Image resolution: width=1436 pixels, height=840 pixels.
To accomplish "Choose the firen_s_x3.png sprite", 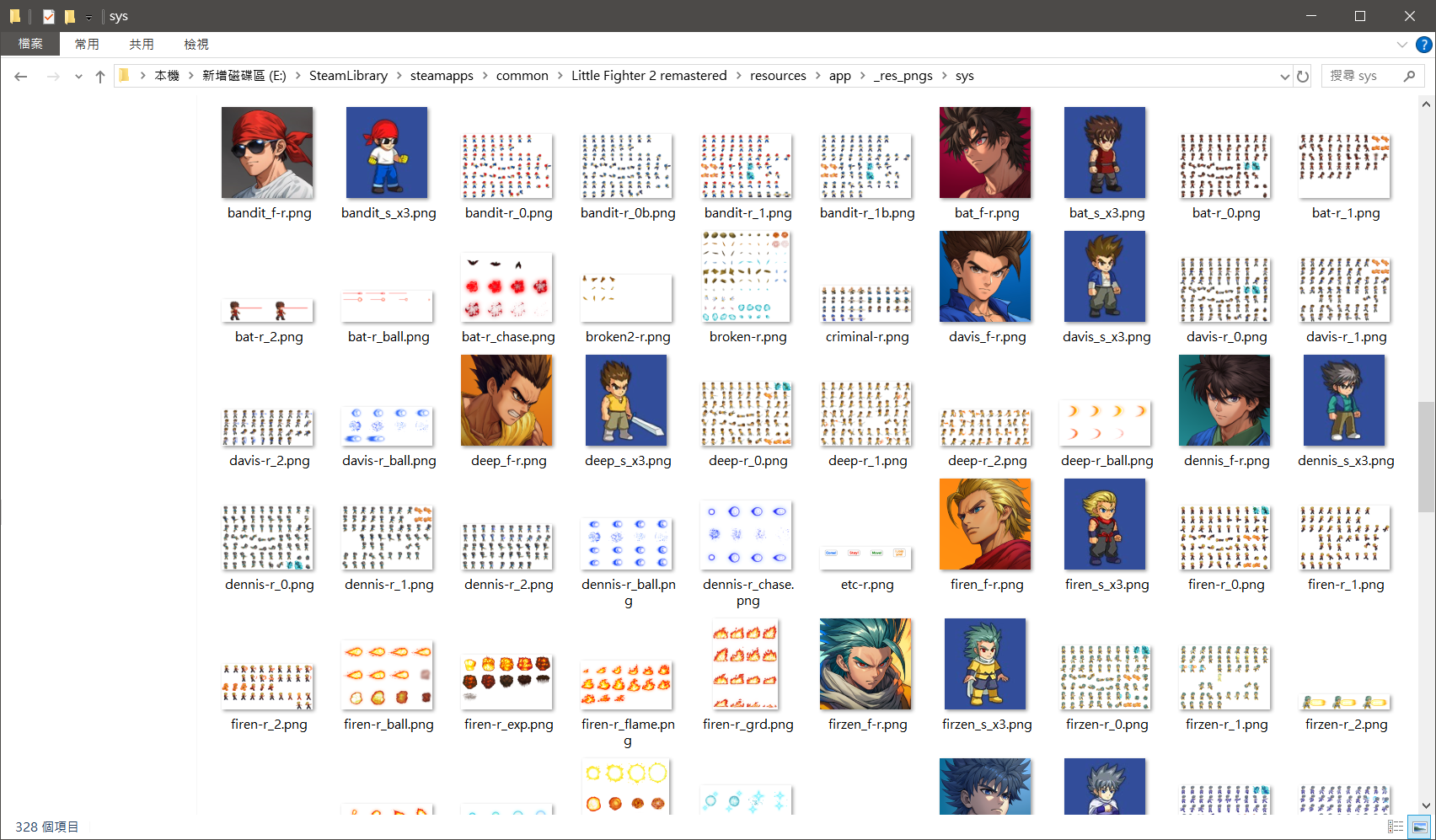I will [x=1105, y=524].
